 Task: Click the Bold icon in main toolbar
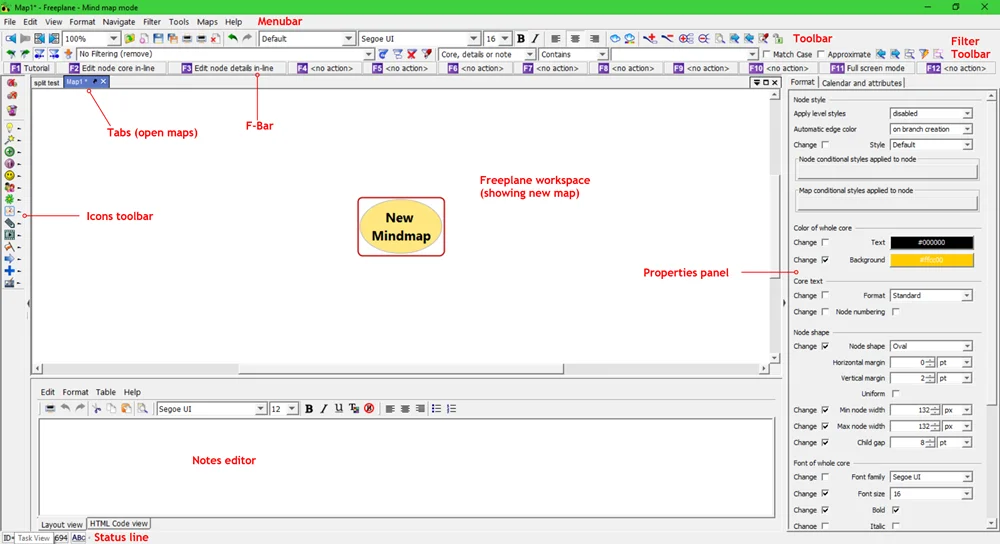[x=520, y=39]
